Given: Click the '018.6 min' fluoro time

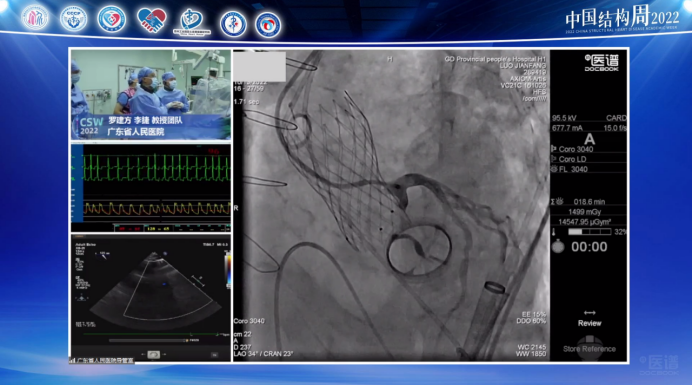Looking at the screenshot, I should 590,202.
